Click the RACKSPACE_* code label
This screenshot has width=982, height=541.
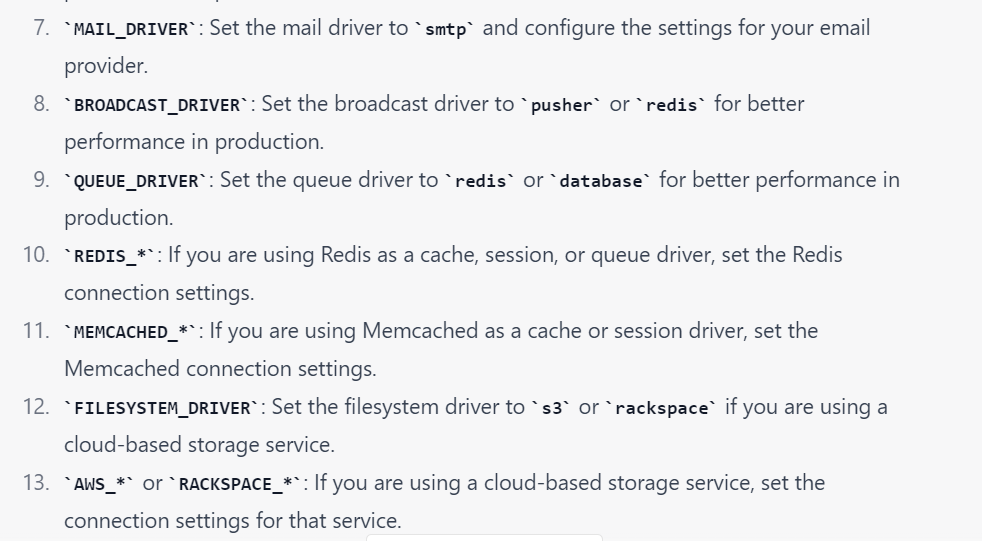point(235,484)
